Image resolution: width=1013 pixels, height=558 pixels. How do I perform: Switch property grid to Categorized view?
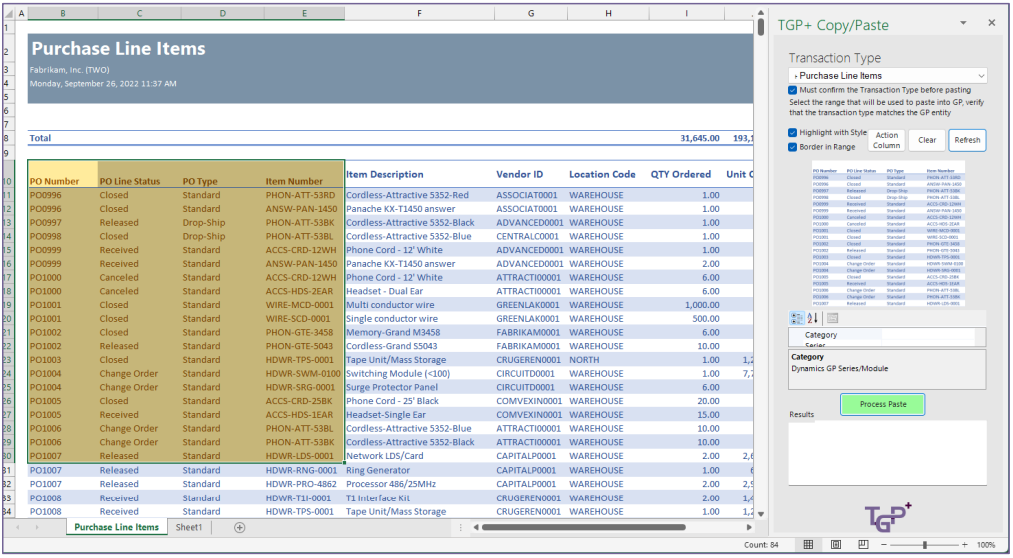(x=797, y=318)
